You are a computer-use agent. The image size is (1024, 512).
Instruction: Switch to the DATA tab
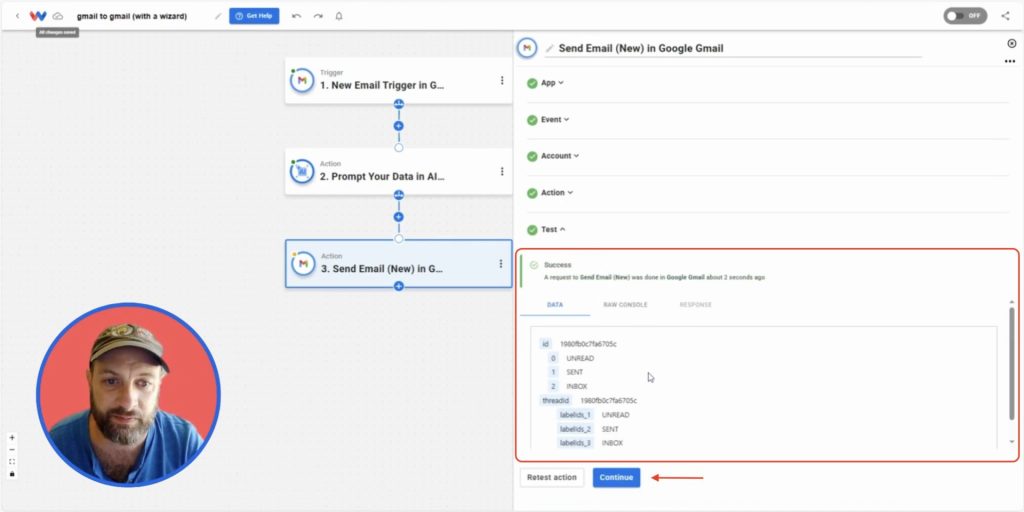click(555, 305)
